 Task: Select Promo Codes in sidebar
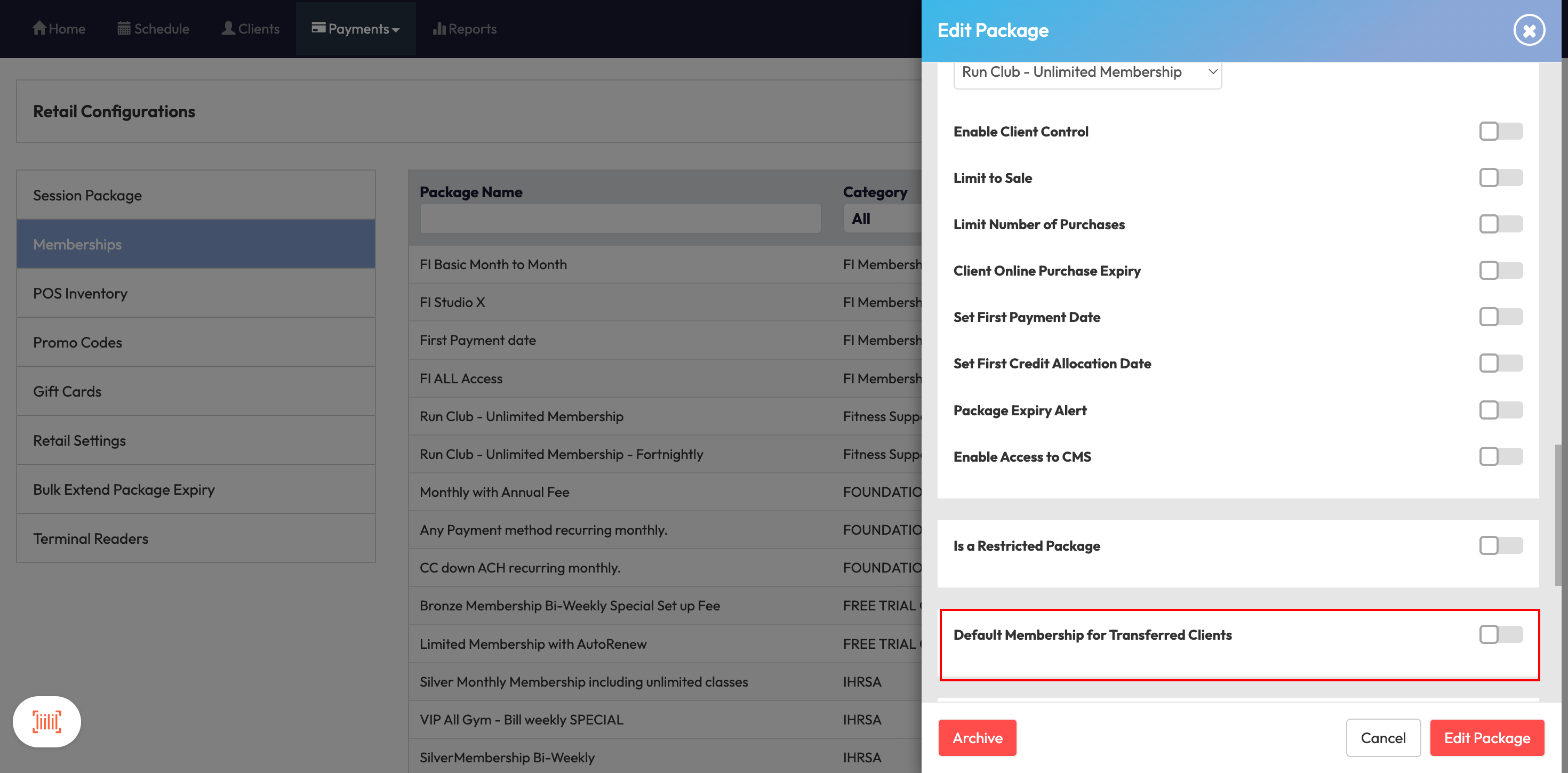pyautogui.click(x=77, y=342)
